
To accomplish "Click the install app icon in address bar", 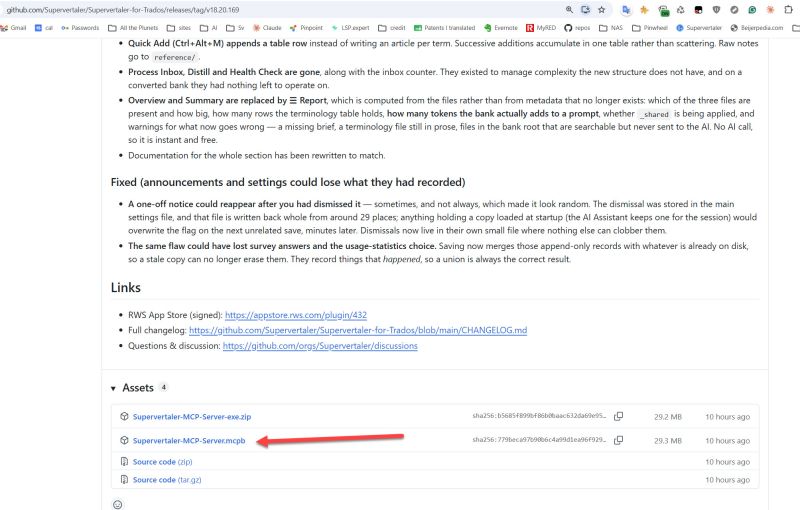I will pos(585,10).
